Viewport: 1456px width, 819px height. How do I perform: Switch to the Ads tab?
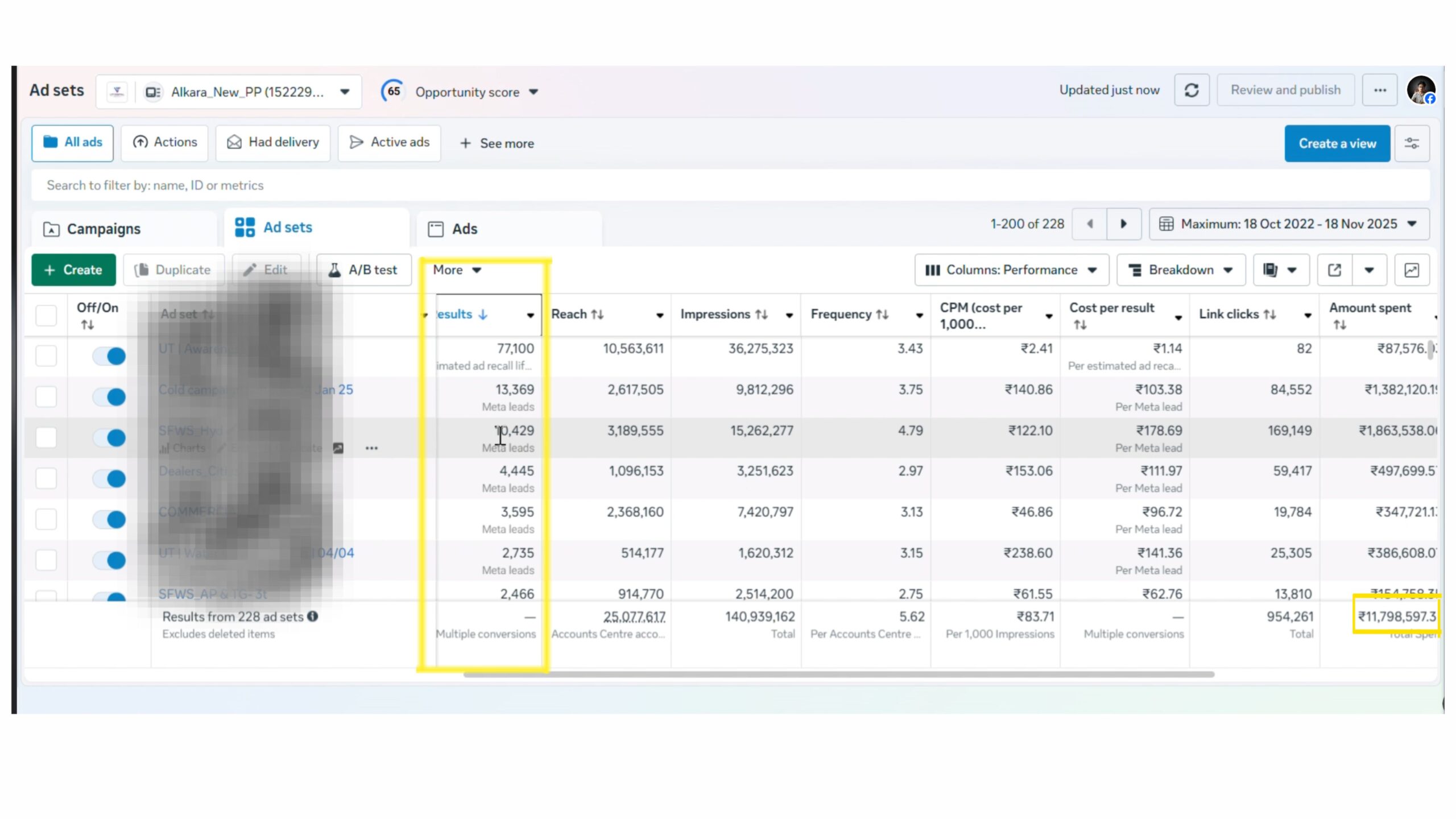(464, 229)
